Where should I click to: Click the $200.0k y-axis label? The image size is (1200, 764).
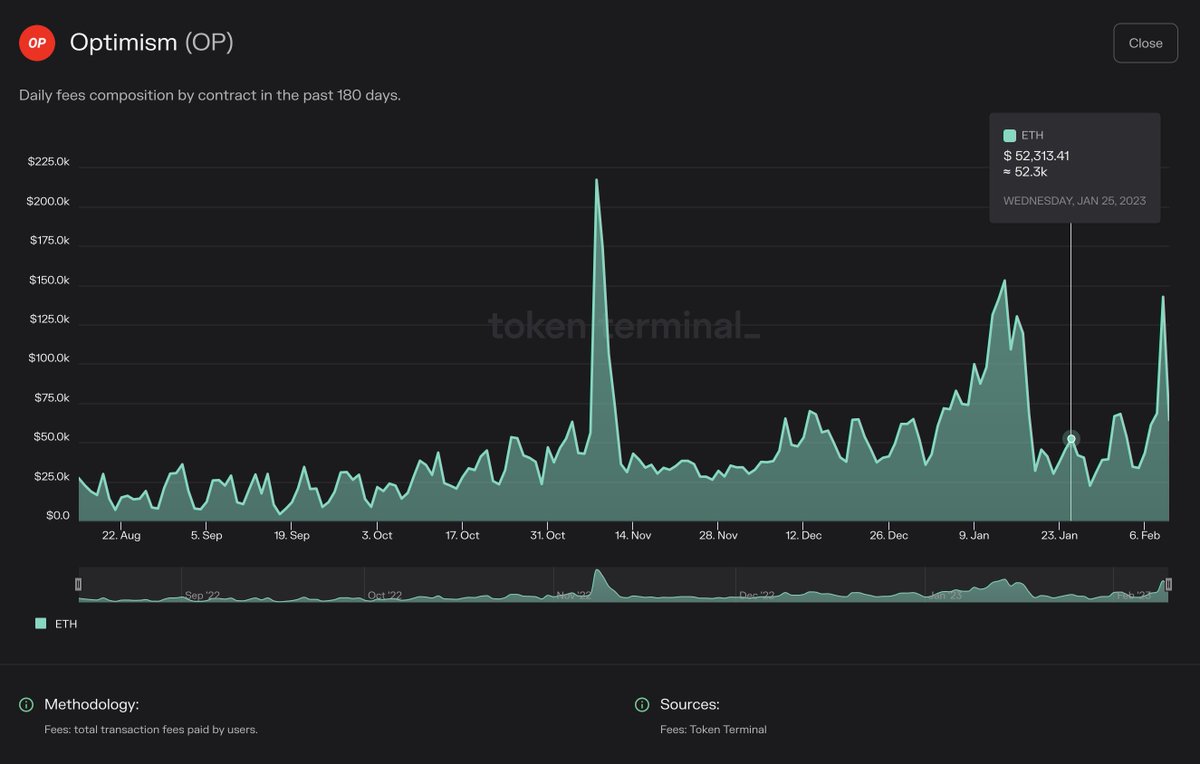pyautogui.click(x=48, y=201)
